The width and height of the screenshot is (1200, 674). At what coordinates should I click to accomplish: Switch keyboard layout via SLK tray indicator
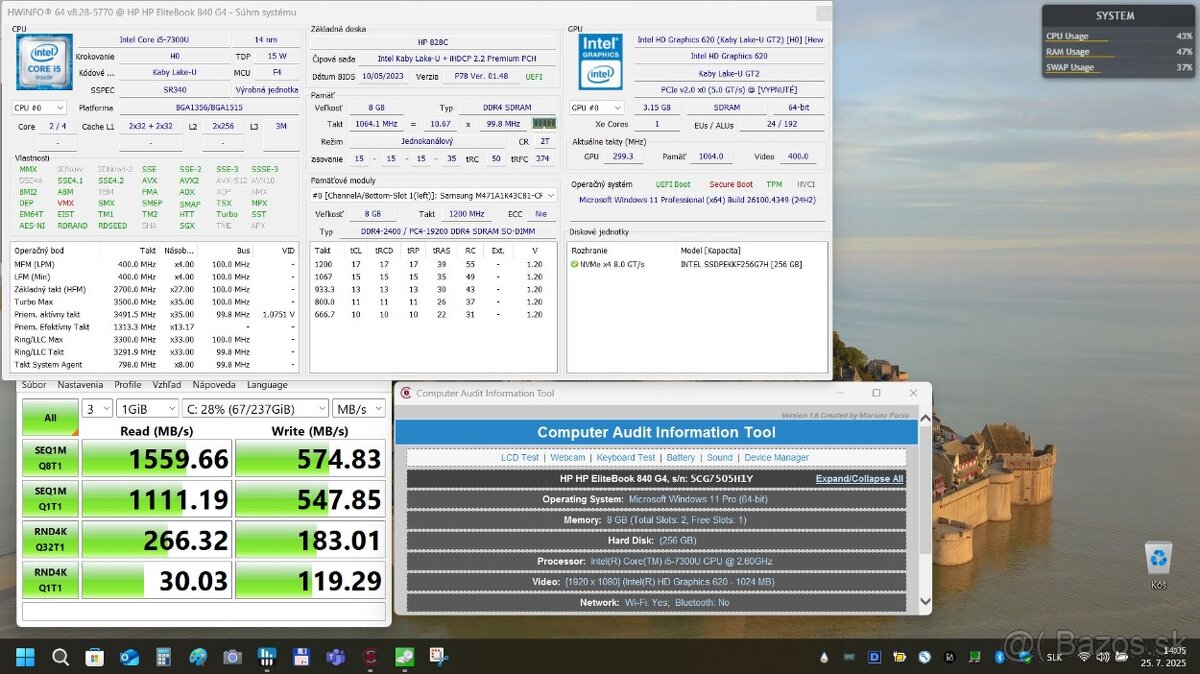(x=1054, y=657)
